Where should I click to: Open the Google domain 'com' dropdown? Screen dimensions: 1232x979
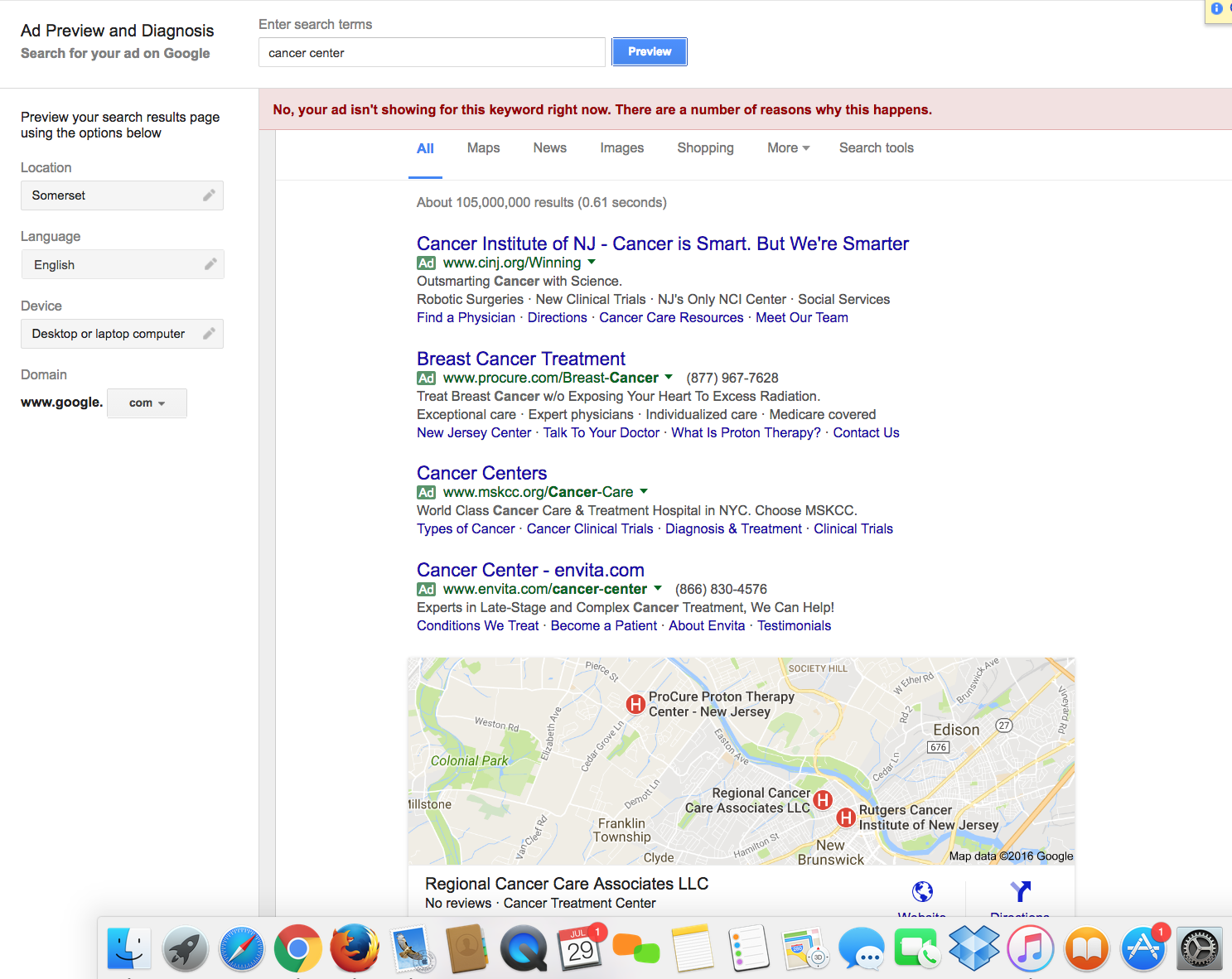click(147, 403)
